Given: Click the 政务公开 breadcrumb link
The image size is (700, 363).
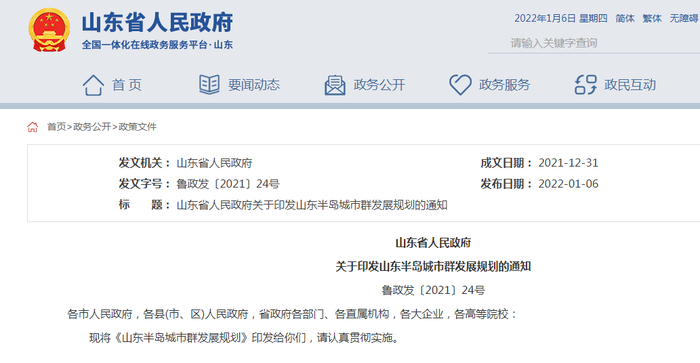Looking at the screenshot, I should tap(92, 127).
